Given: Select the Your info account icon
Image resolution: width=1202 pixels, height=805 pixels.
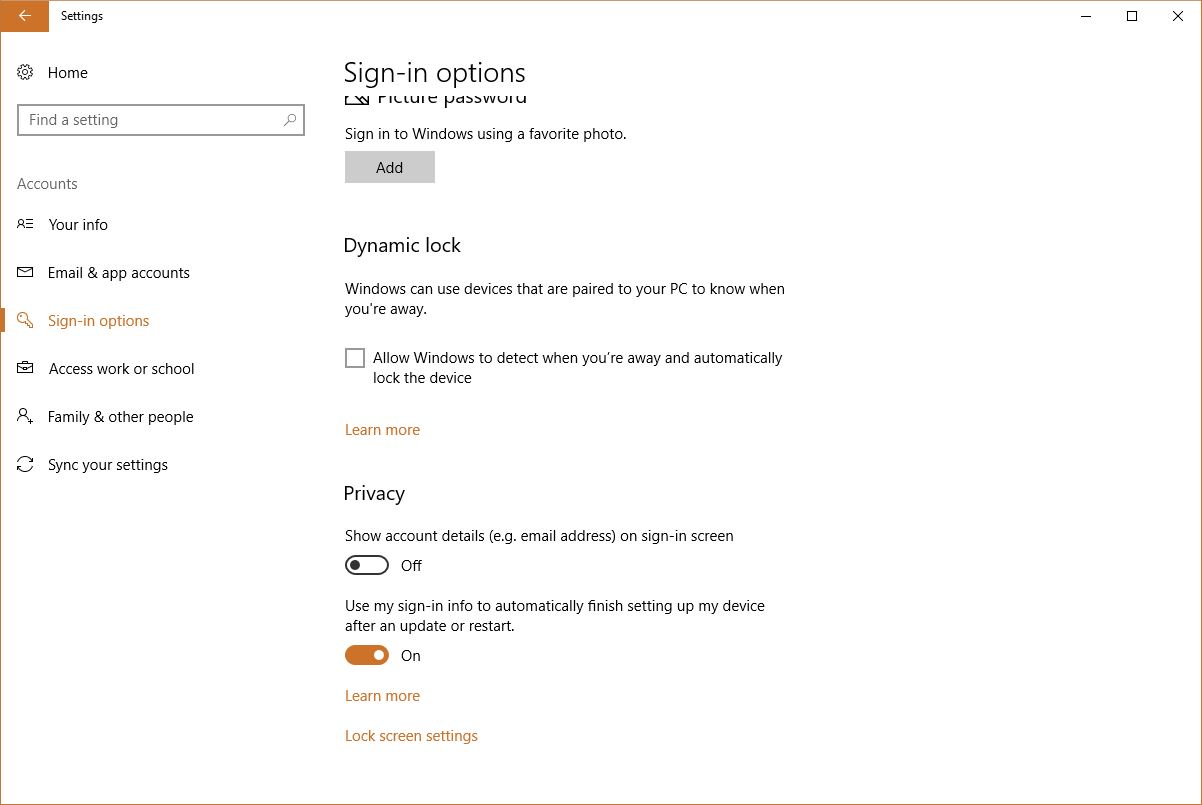Looking at the screenshot, I should [x=25, y=224].
